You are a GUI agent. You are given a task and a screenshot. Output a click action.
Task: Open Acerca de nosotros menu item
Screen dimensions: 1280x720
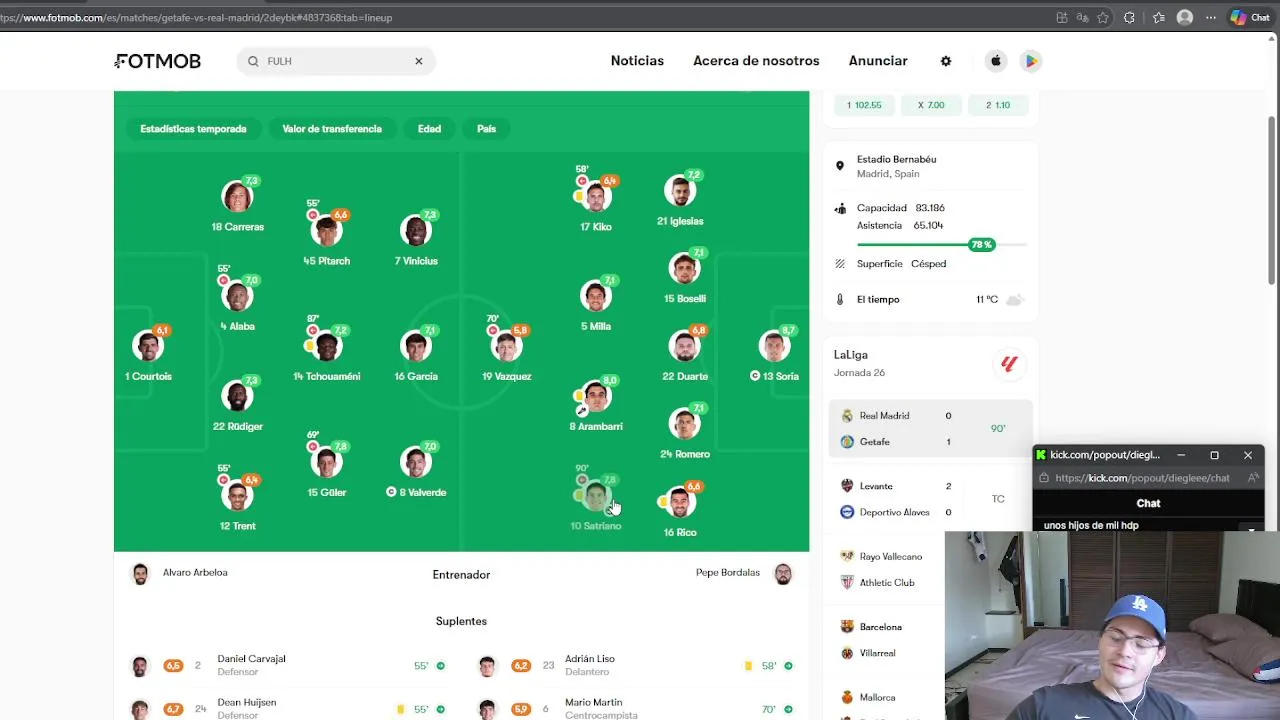[x=756, y=61]
